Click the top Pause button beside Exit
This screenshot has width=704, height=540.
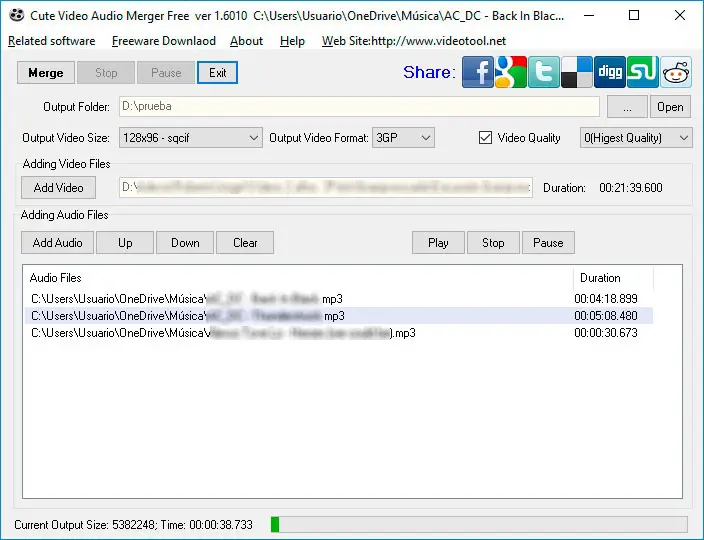click(166, 73)
